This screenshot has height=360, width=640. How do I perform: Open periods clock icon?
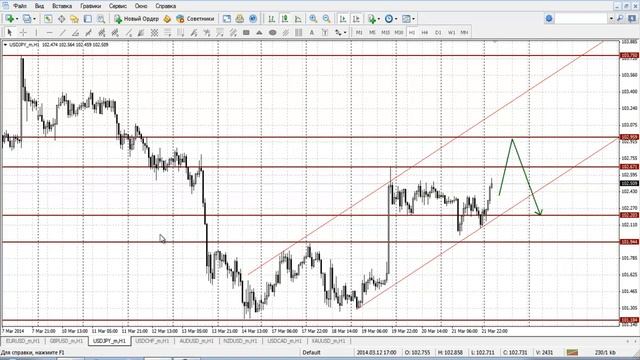pyautogui.click(x=389, y=19)
